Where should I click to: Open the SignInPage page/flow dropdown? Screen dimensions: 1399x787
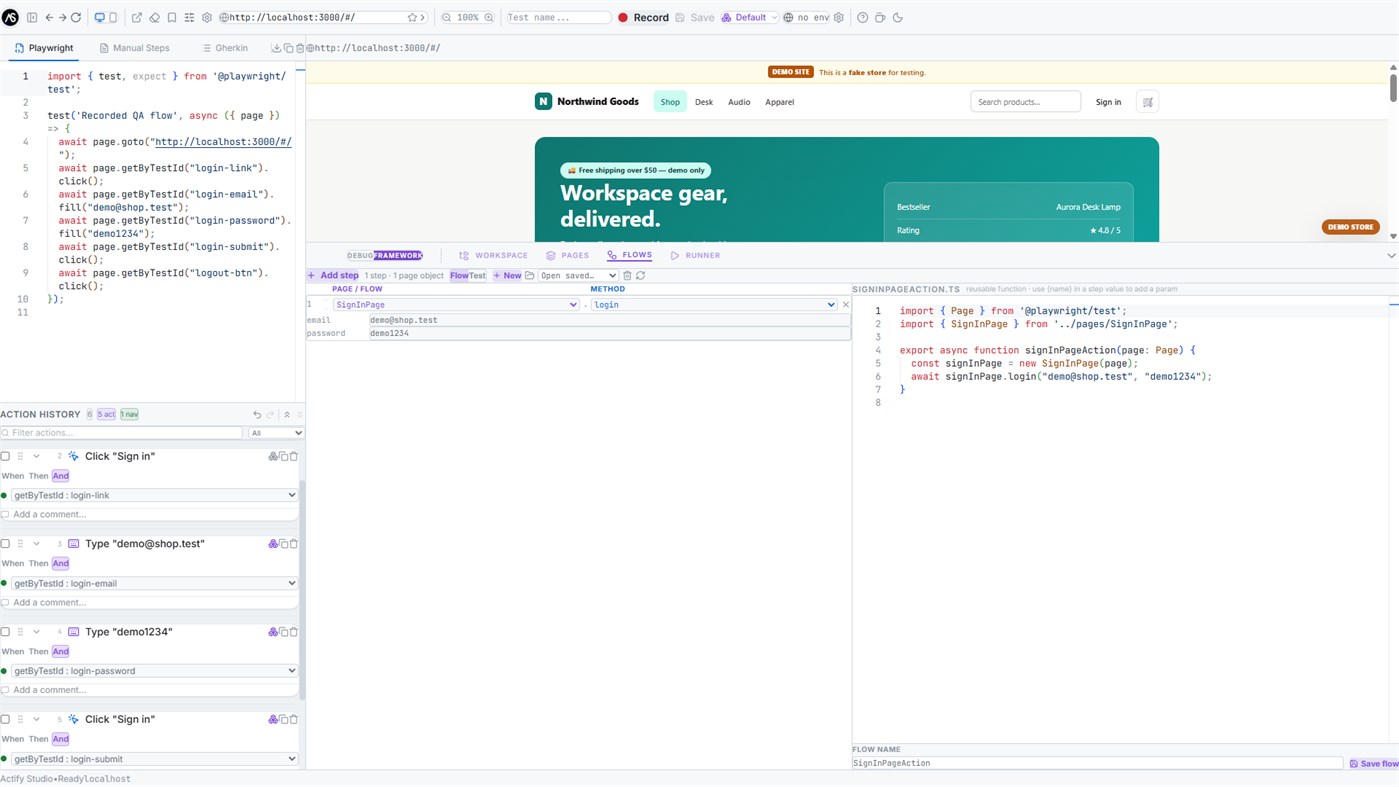(x=456, y=304)
